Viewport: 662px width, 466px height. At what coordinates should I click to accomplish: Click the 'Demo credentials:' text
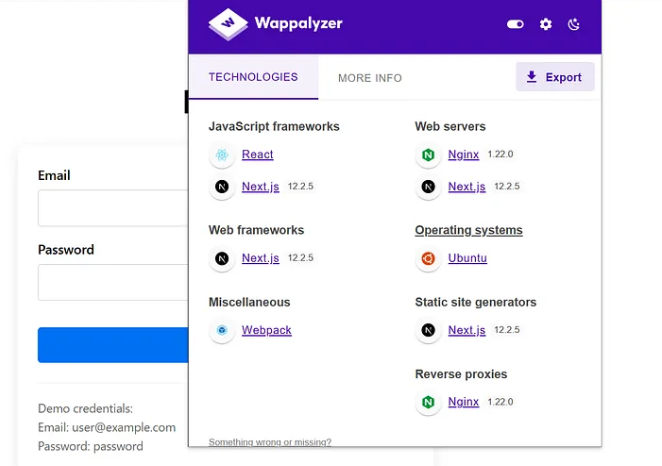point(85,408)
